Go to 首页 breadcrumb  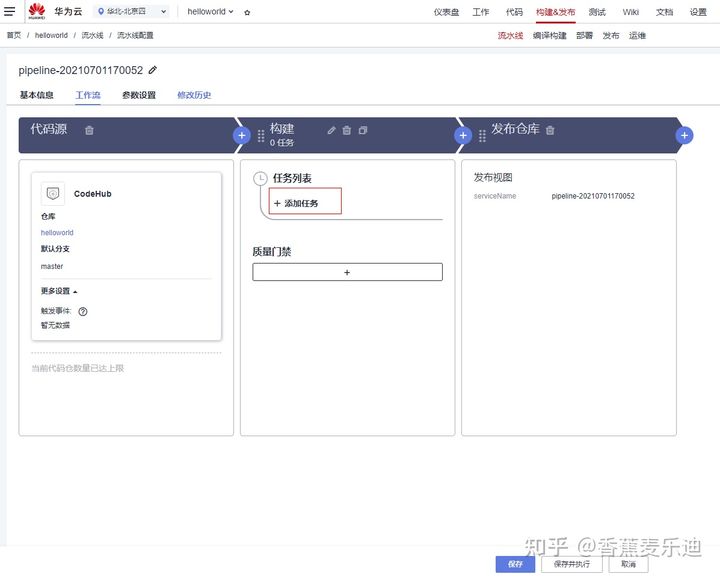coord(14,35)
